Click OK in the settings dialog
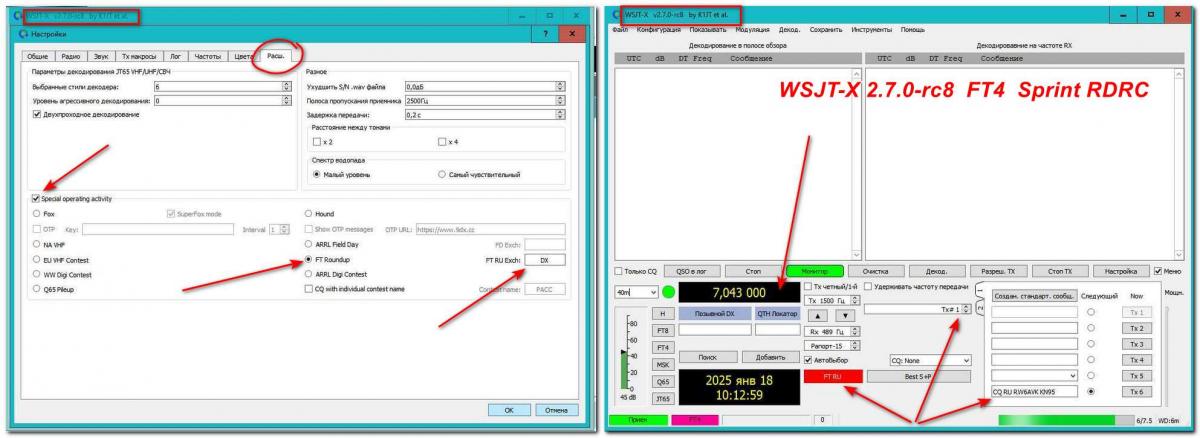Viewport: 1200px width, 438px height. click(x=509, y=410)
